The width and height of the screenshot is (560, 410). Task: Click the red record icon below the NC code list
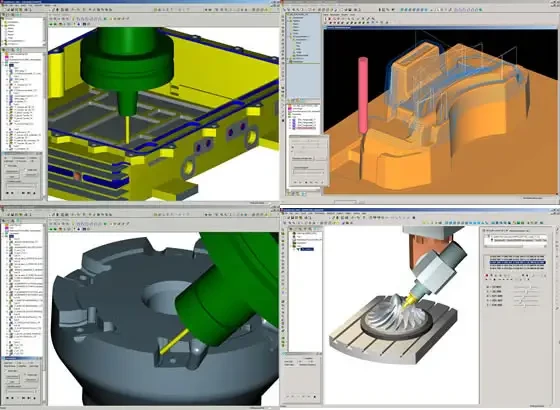(x=486, y=276)
